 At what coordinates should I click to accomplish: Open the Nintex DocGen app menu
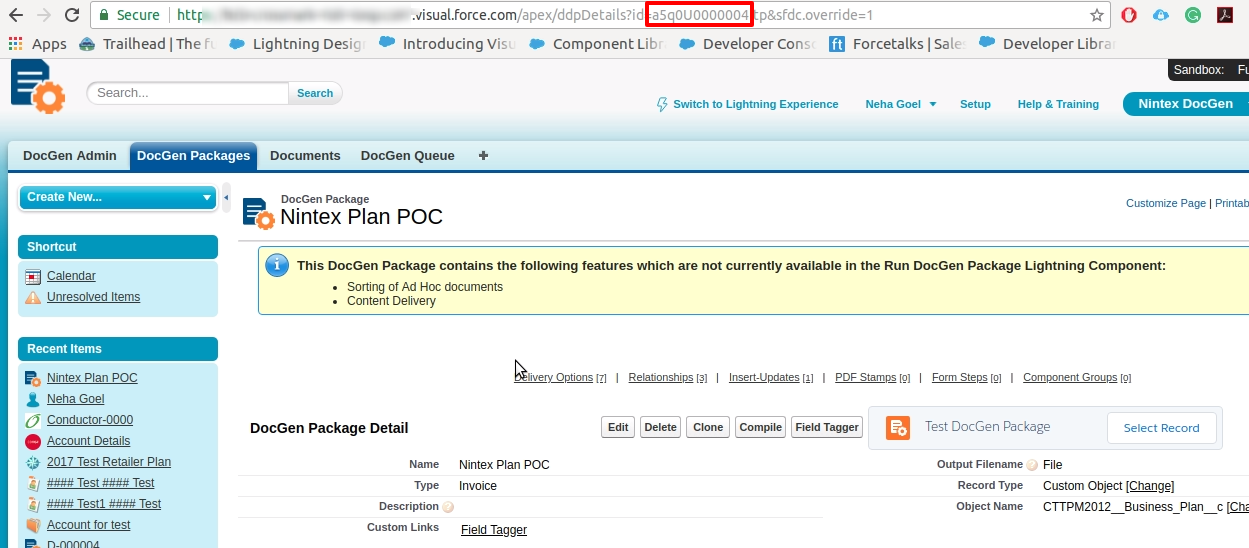point(1185,104)
